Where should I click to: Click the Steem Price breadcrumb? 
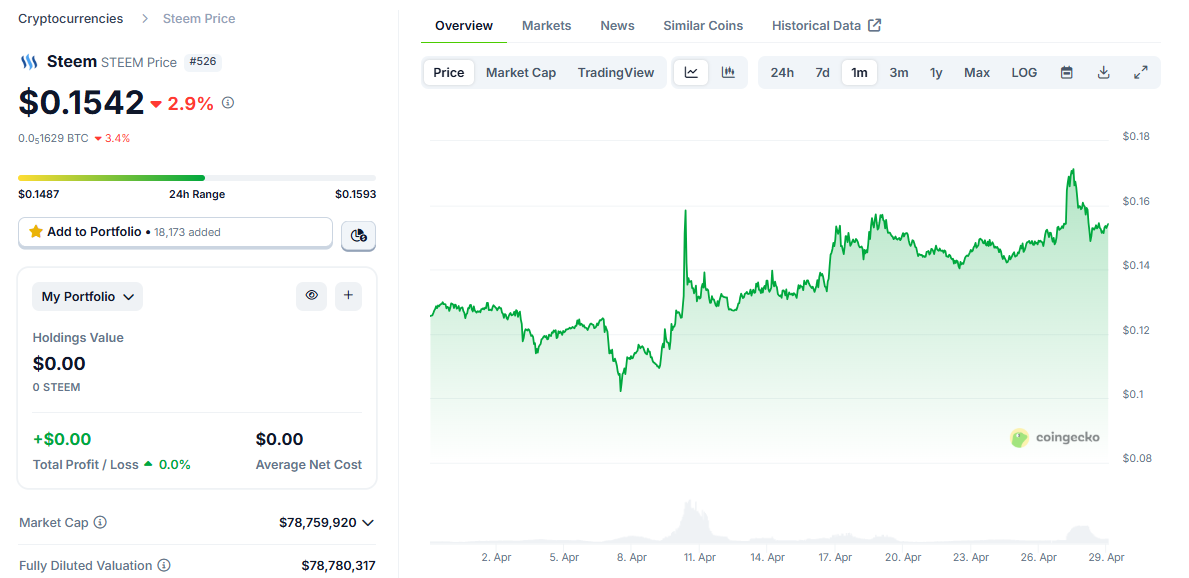click(199, 19)
